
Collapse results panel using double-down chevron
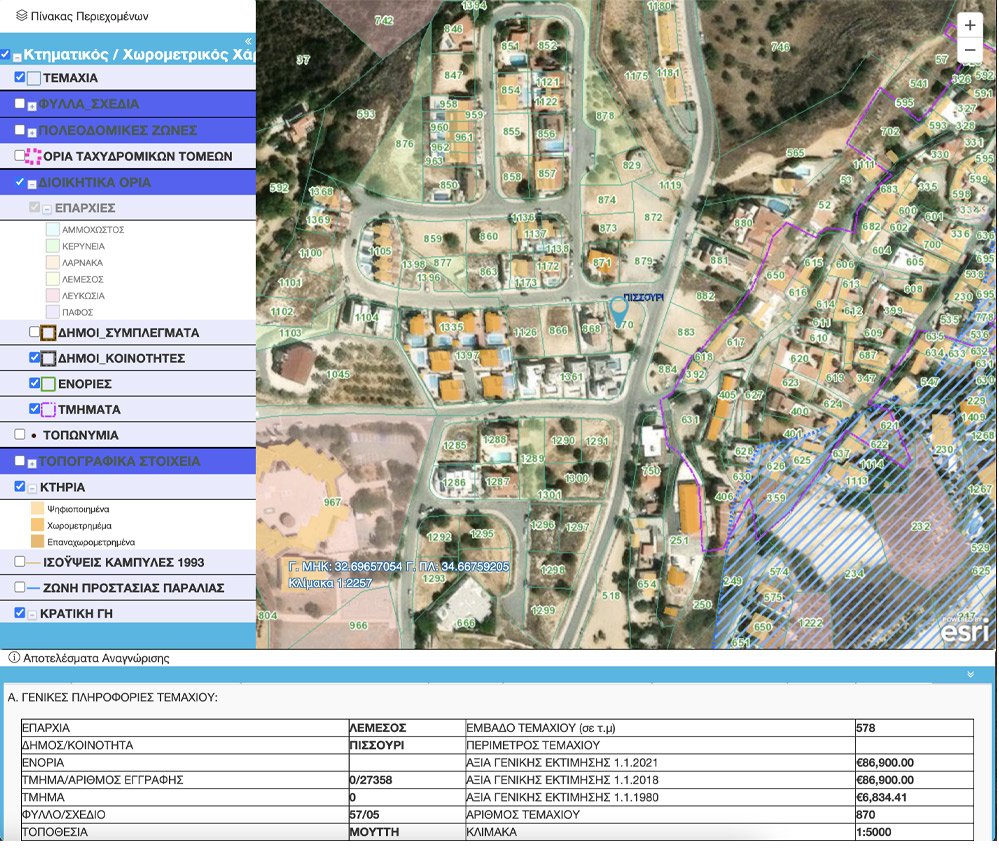pos(970,675)
